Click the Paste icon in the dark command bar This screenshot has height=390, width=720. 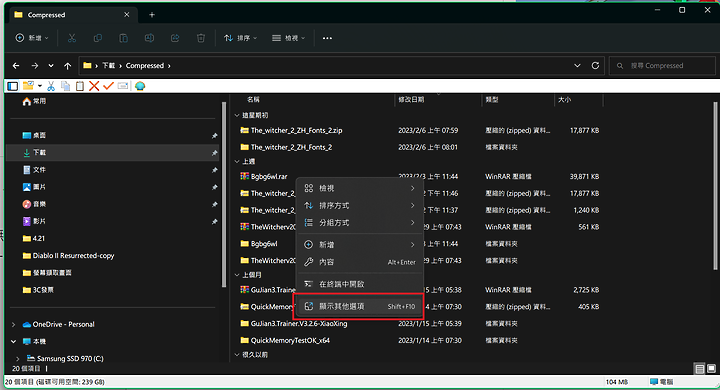(x=124, y=38)
